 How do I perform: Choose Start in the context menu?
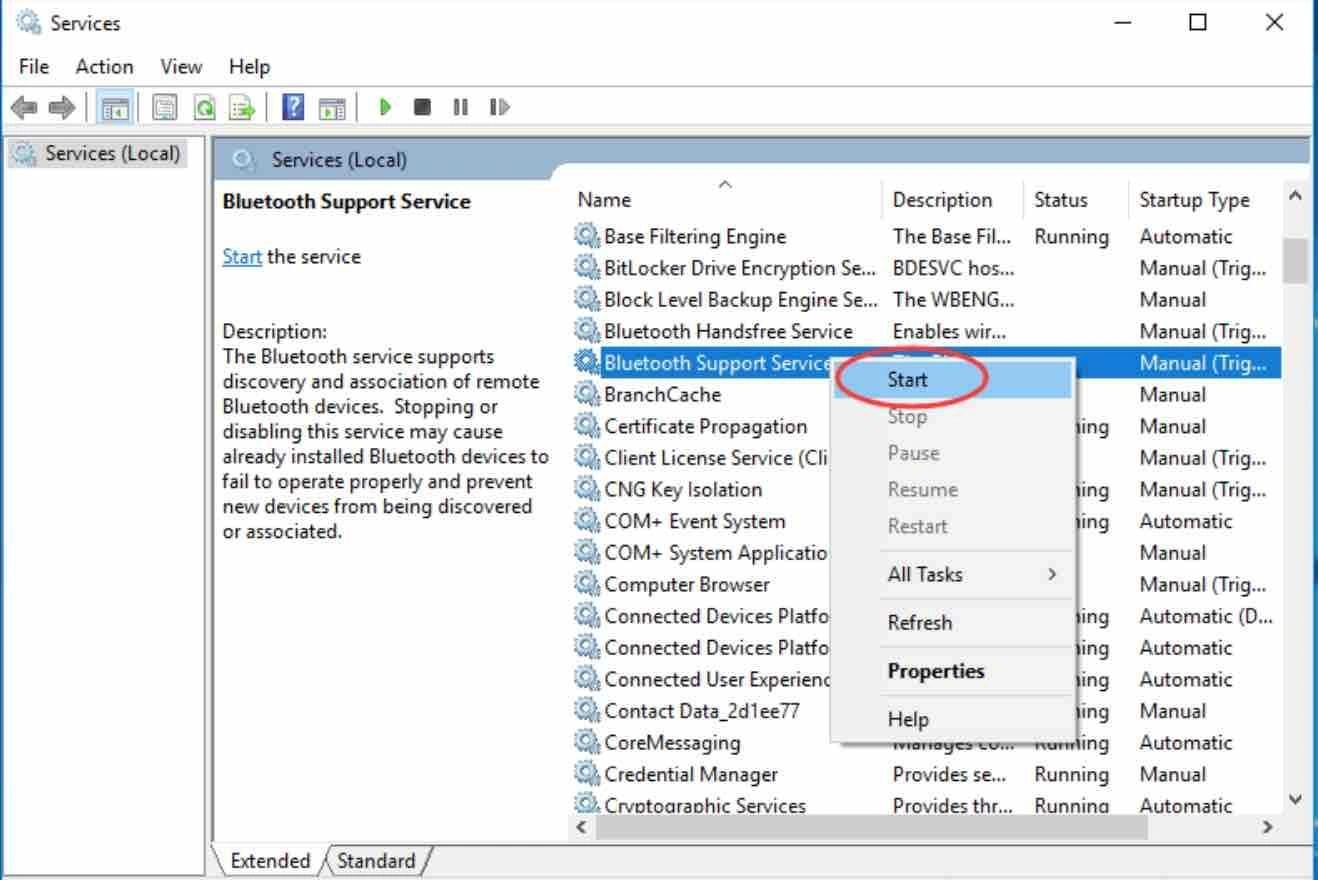pos(953,380)
